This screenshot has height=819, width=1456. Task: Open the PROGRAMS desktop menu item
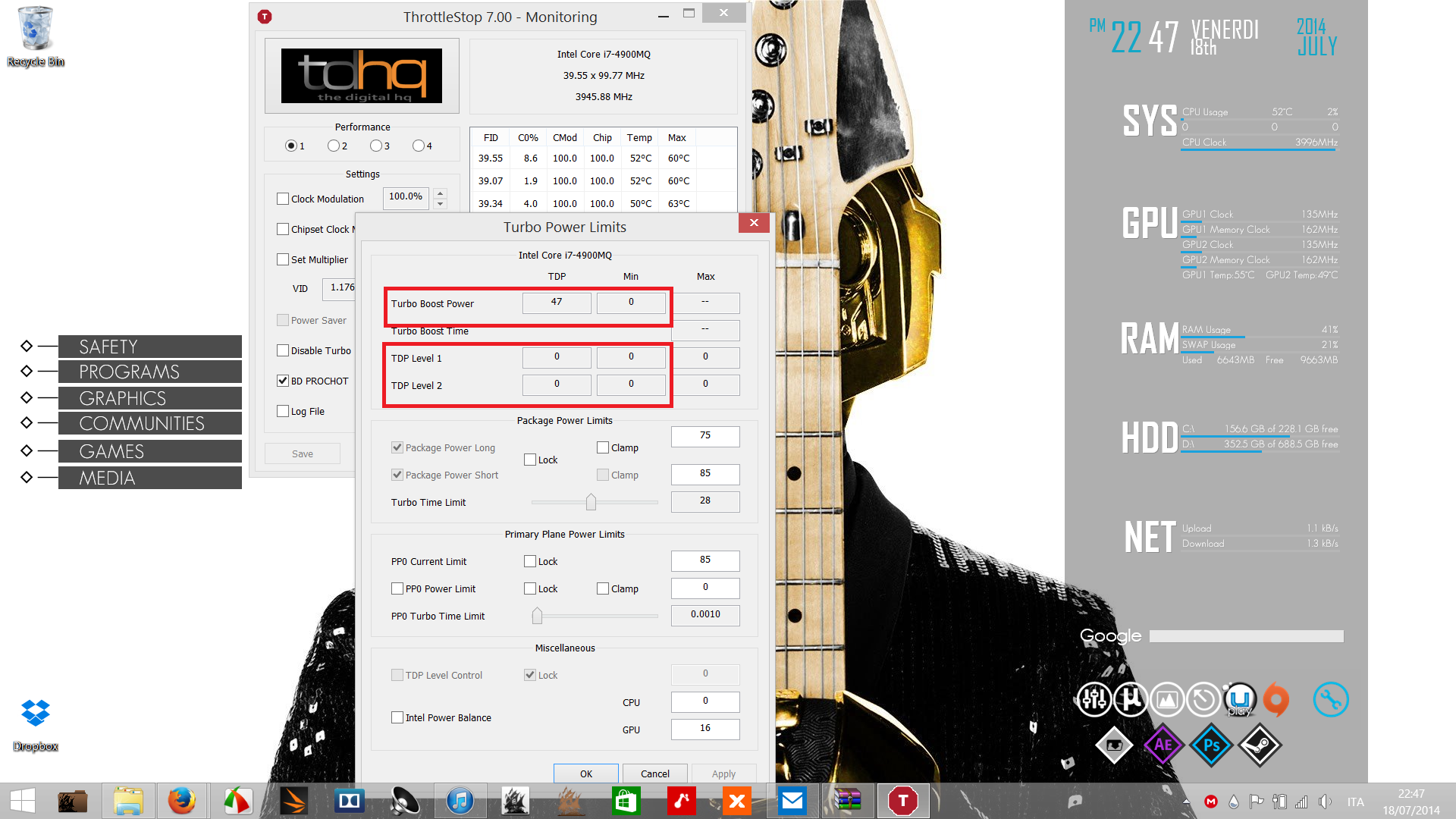click(x=149, y=372)
